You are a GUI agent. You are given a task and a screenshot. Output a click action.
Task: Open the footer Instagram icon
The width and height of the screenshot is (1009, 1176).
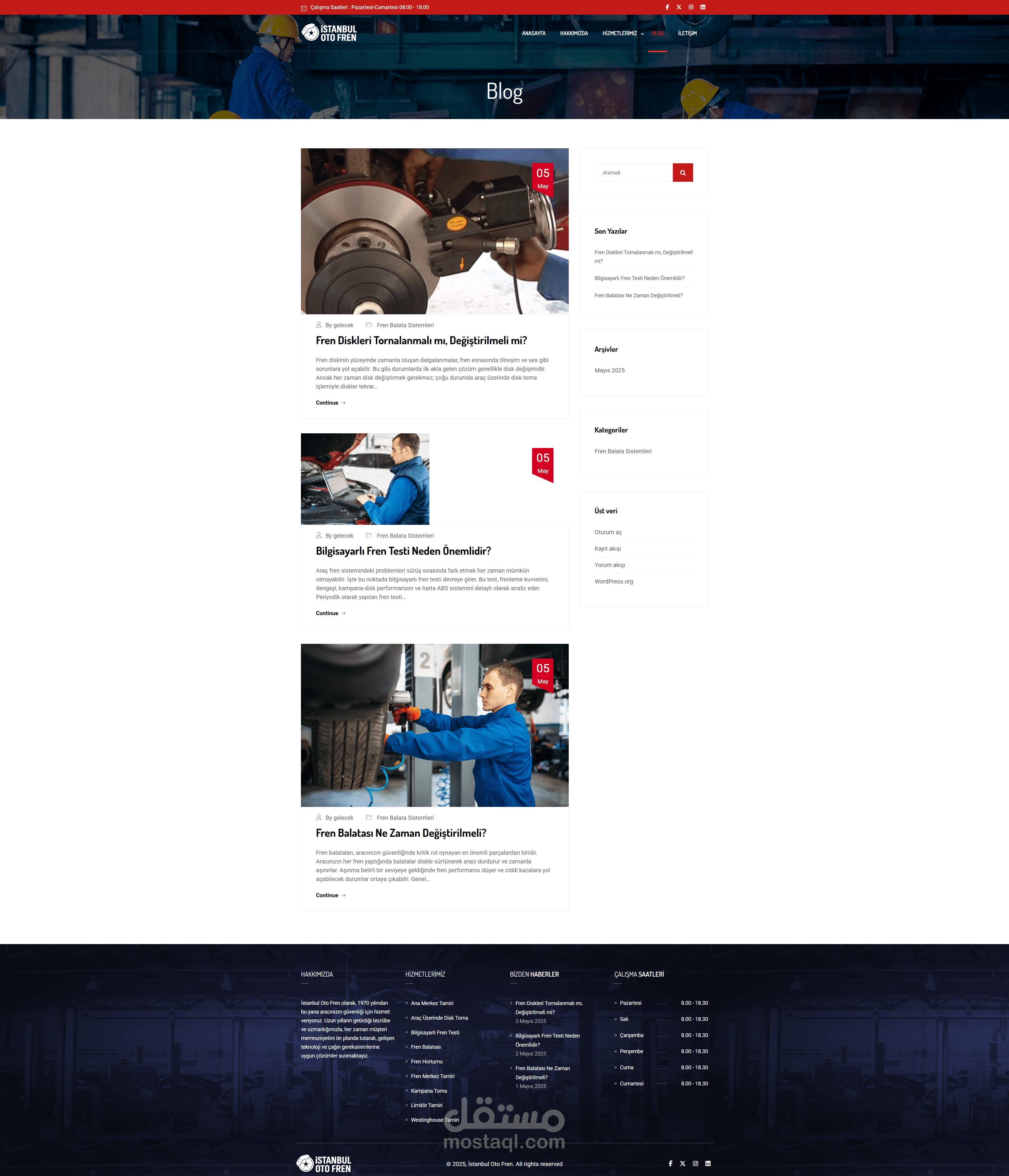[695, 1163]
